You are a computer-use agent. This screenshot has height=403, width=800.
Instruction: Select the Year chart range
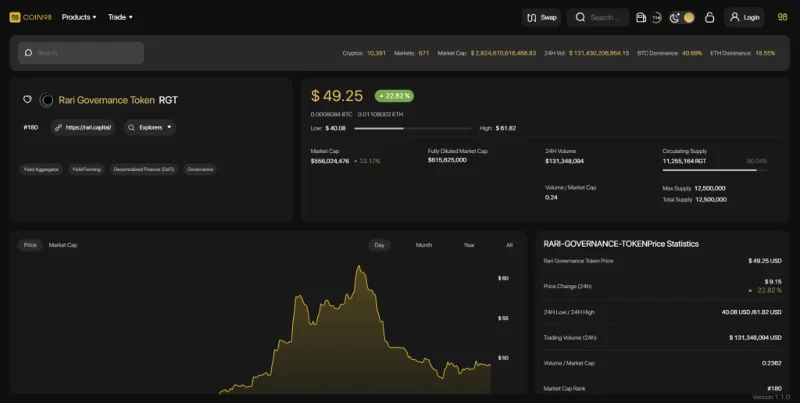469,245
